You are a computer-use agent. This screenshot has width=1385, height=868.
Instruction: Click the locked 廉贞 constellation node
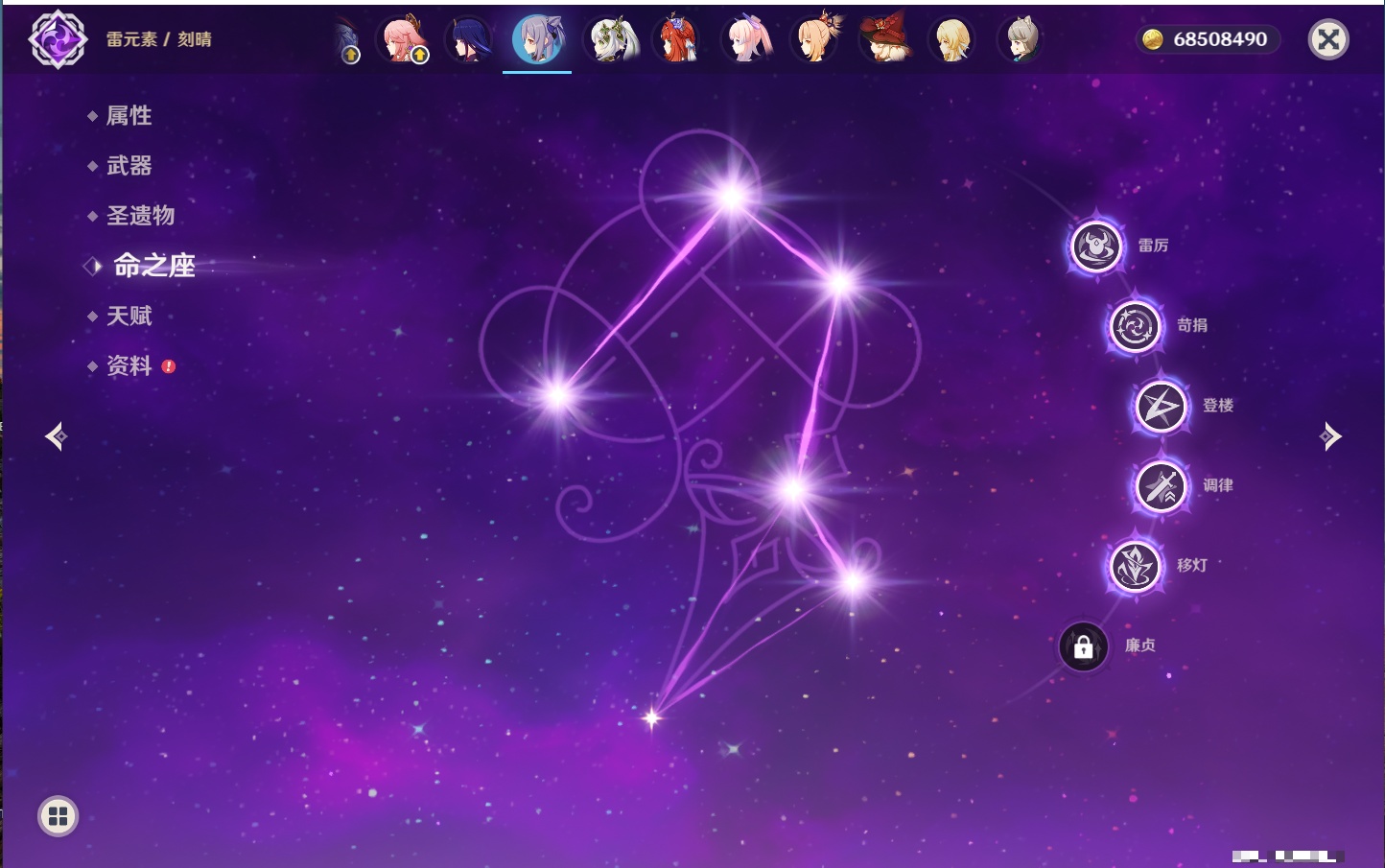pyautogui.click(x=1083, y=646)
